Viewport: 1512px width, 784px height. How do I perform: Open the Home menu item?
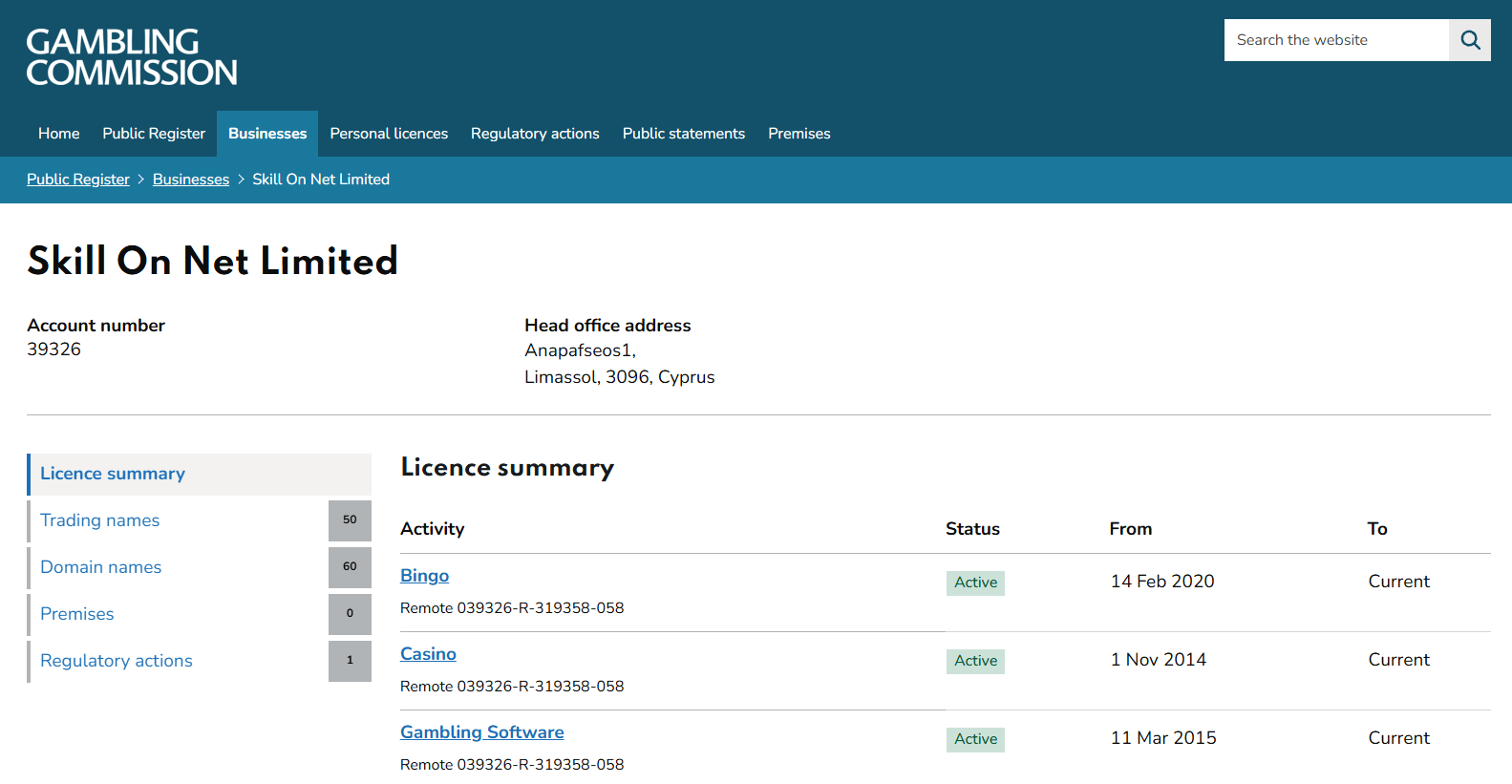[x=58, y=134]
